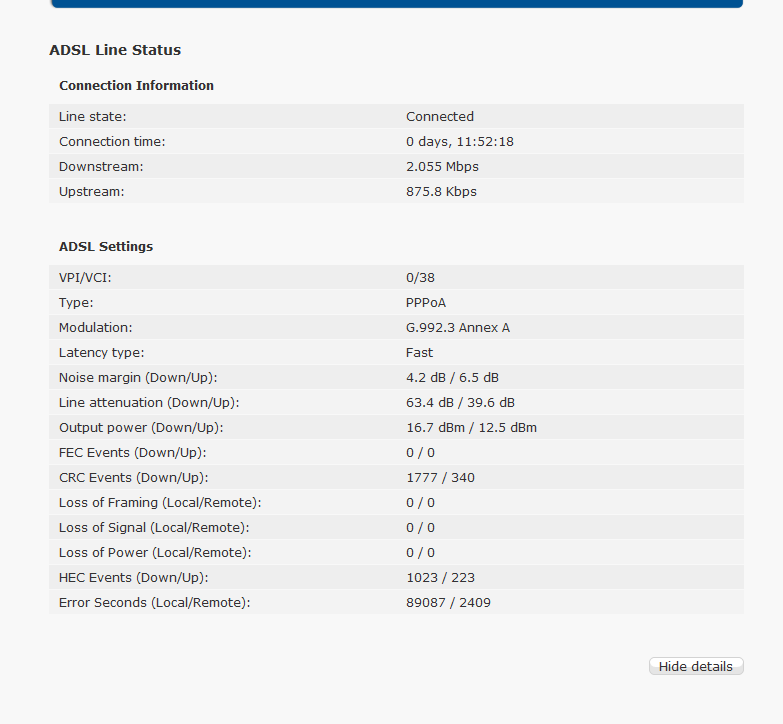Click the Loss of Power (Local/Remote) label
The width and height of the screenshot is (783, 724).
[x=155, y=552]
